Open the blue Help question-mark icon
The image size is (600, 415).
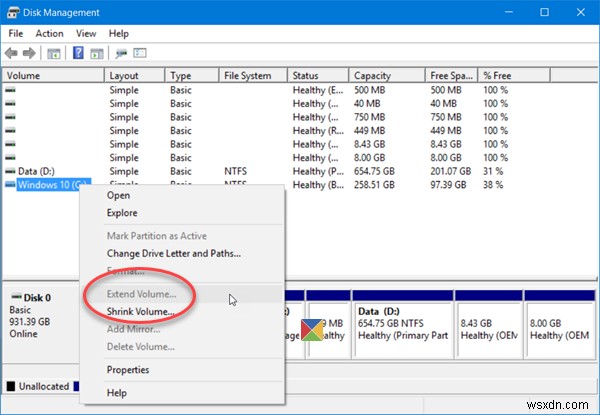(78, 53)
